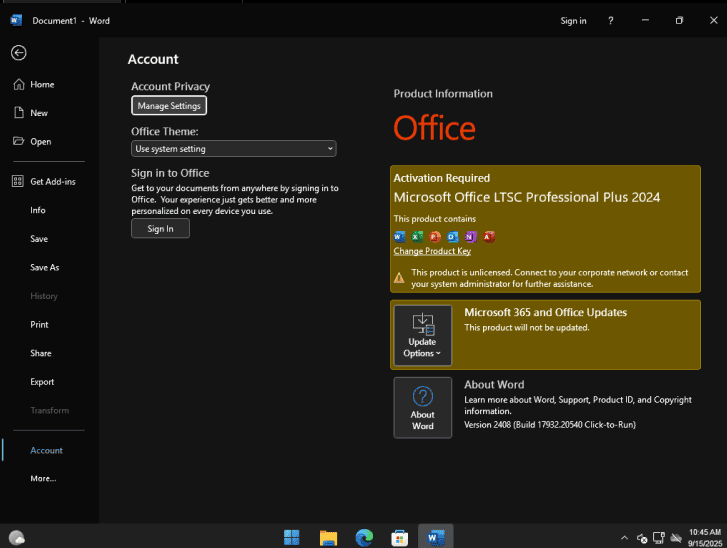Select Account in the sidebar
Screen dimensions: 727x548
click(x=46, y=450)
